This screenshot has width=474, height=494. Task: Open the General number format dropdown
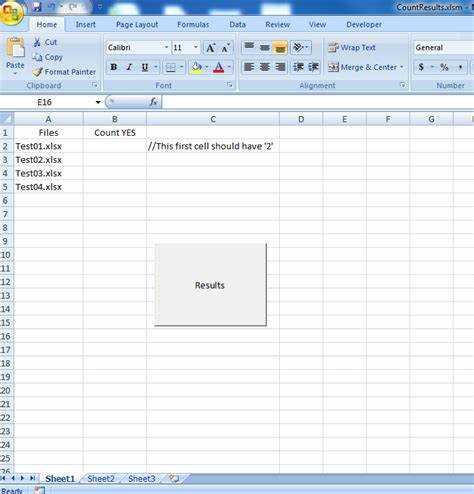(444, 48)
